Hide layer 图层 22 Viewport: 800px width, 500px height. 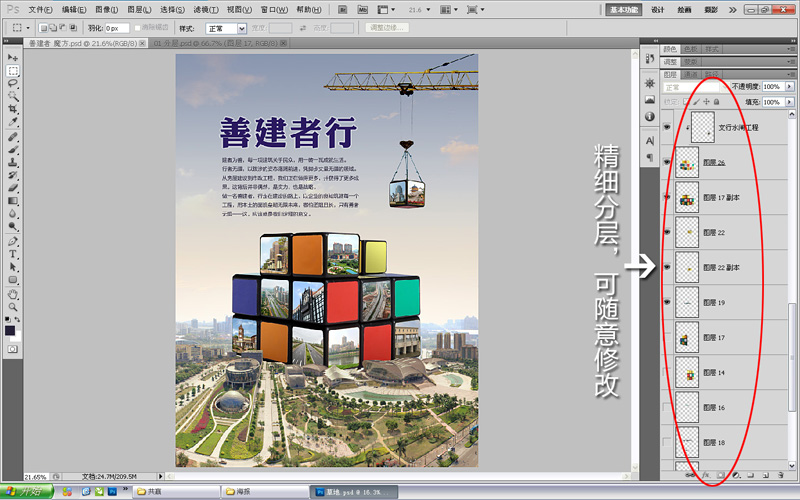pyautogui.click(x=667, y=232)
